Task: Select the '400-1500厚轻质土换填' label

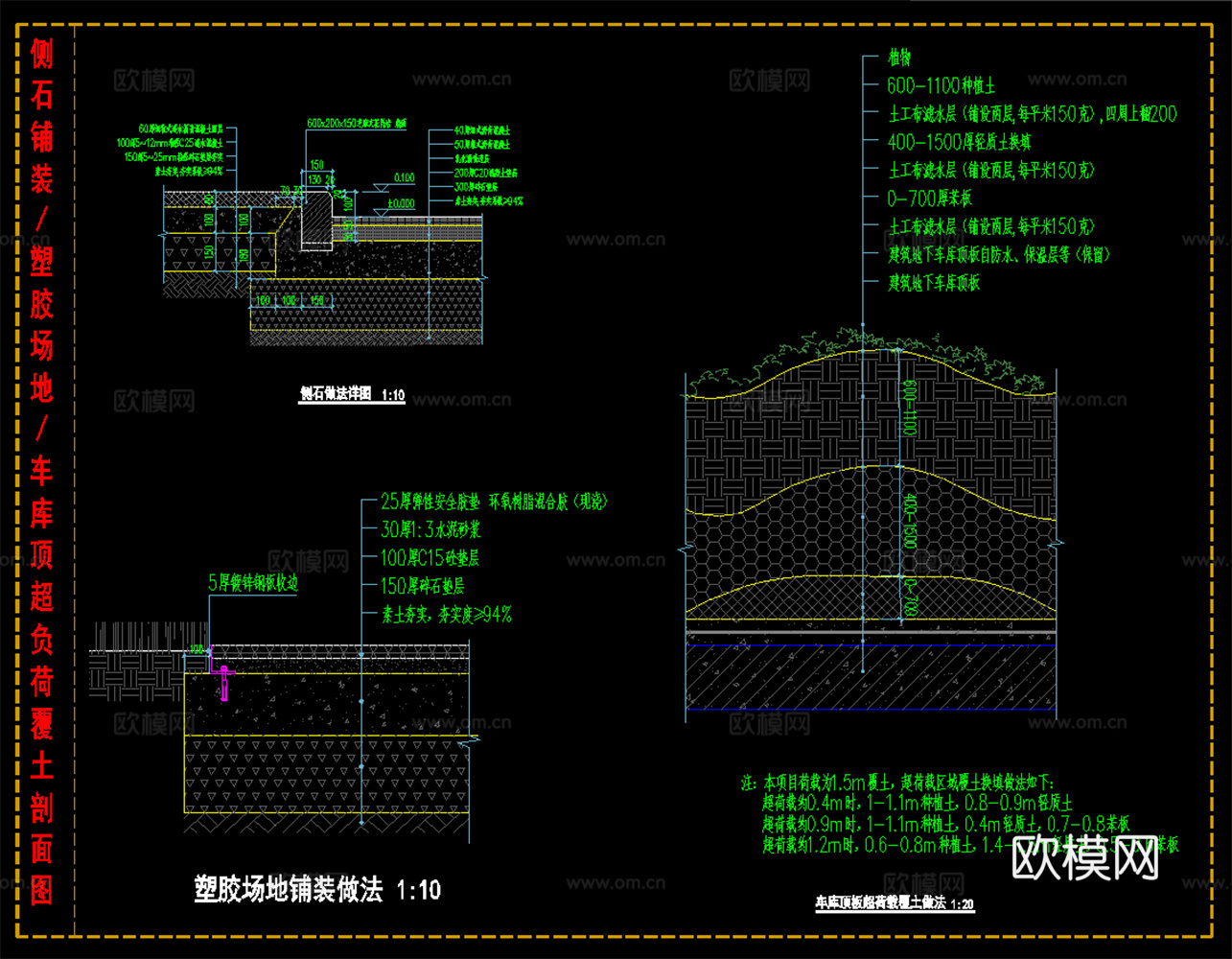Action: pos(959,142)
